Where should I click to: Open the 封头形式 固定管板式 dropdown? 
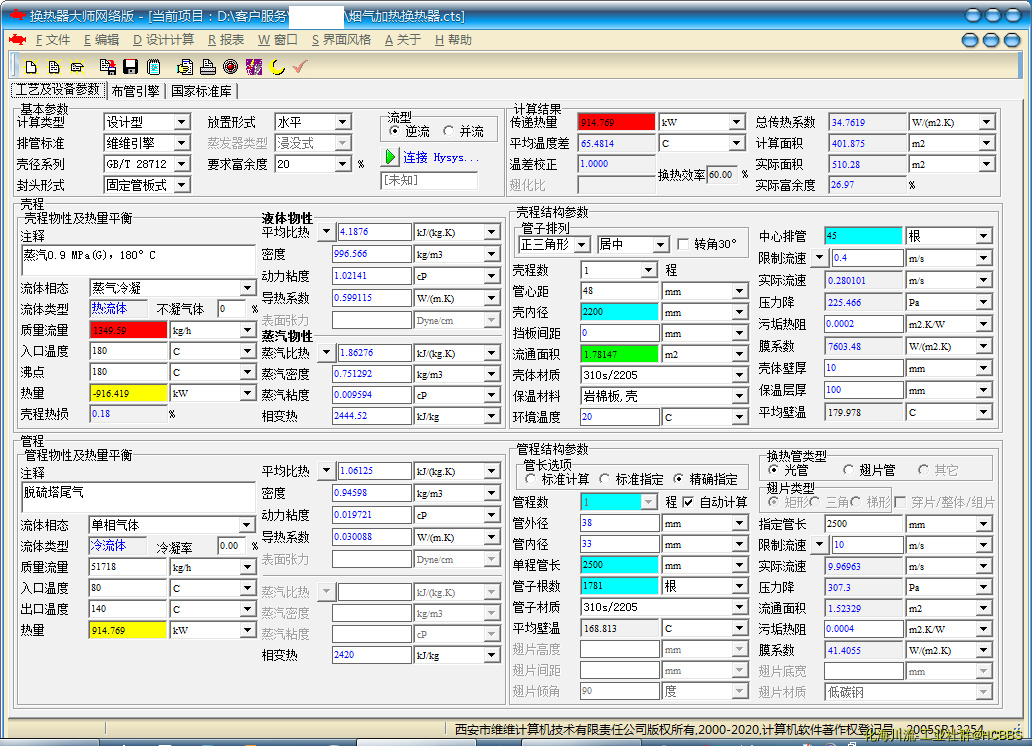[x=182, y=185]
